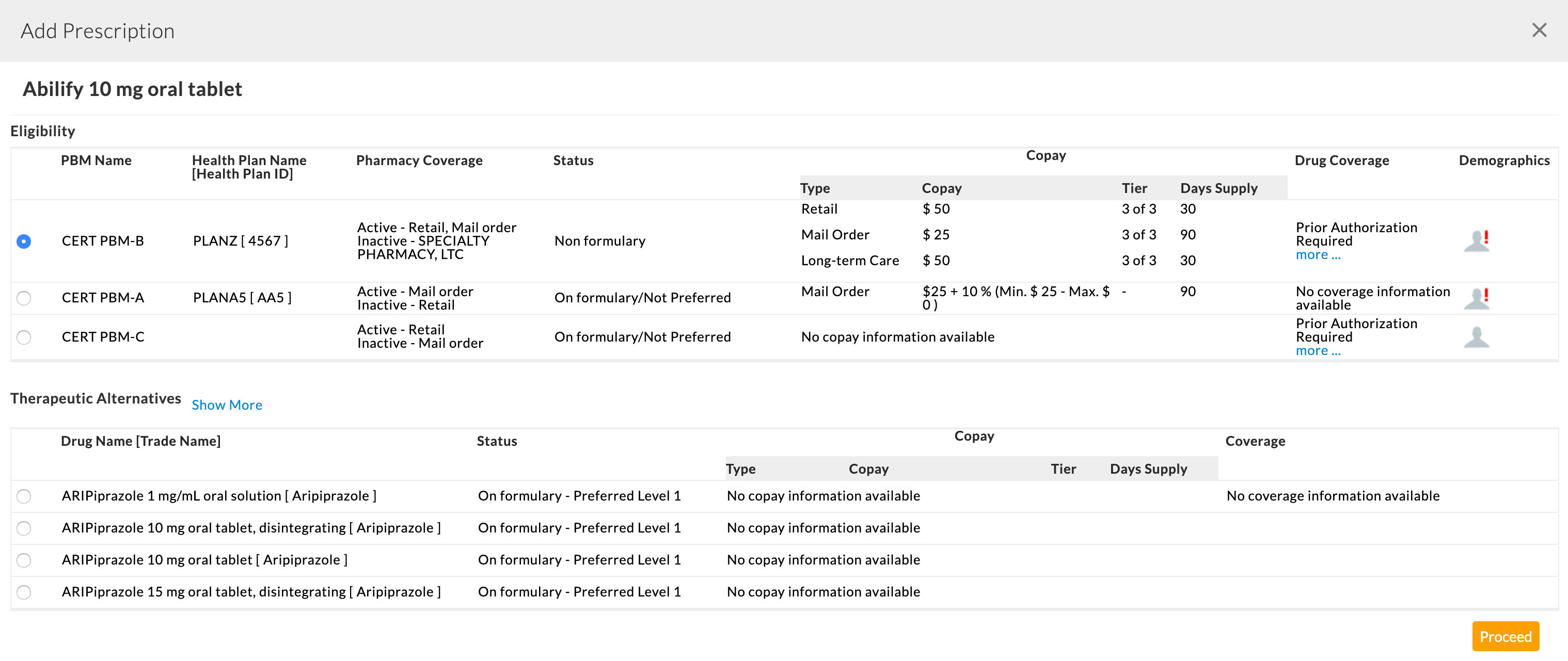Click the orange Proceed button

point(1506,637)
